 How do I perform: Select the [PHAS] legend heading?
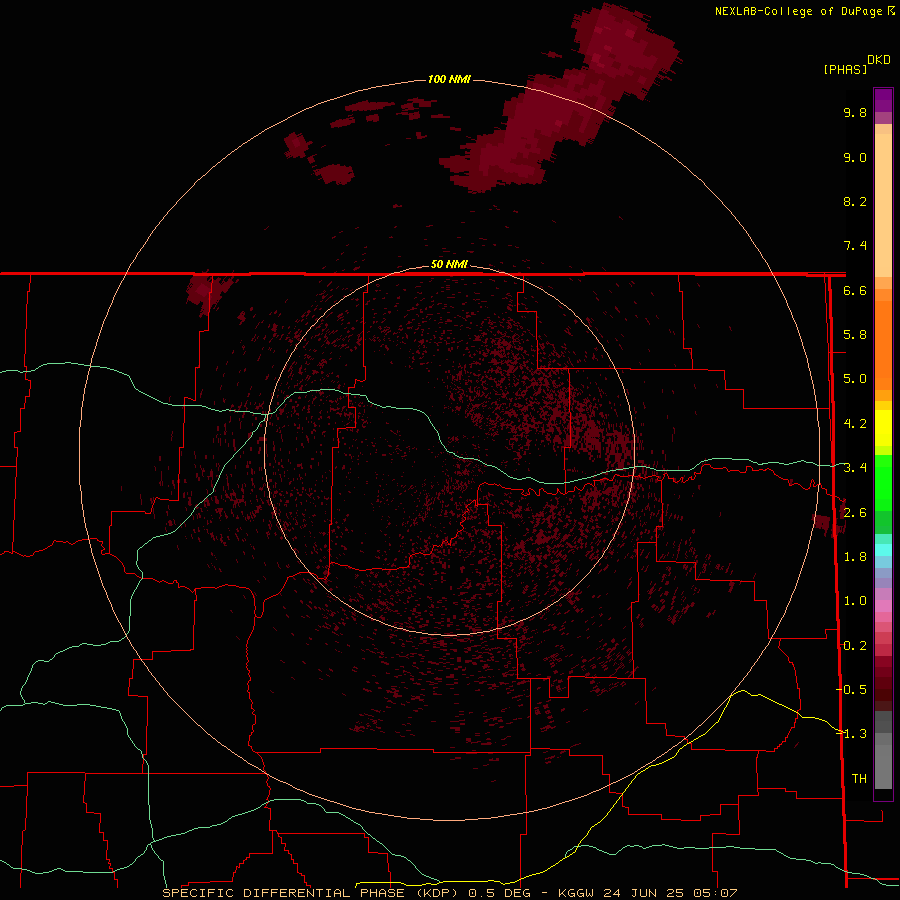(x=845, y=70)
